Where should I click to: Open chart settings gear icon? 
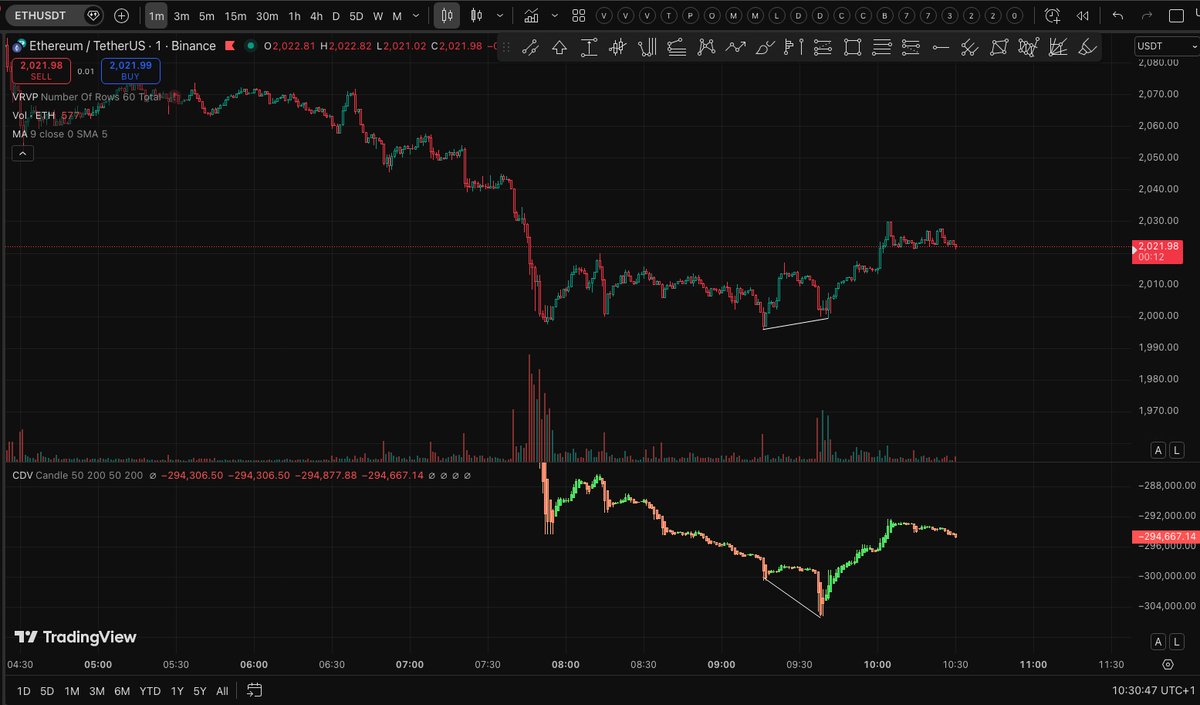[1168, 664]
